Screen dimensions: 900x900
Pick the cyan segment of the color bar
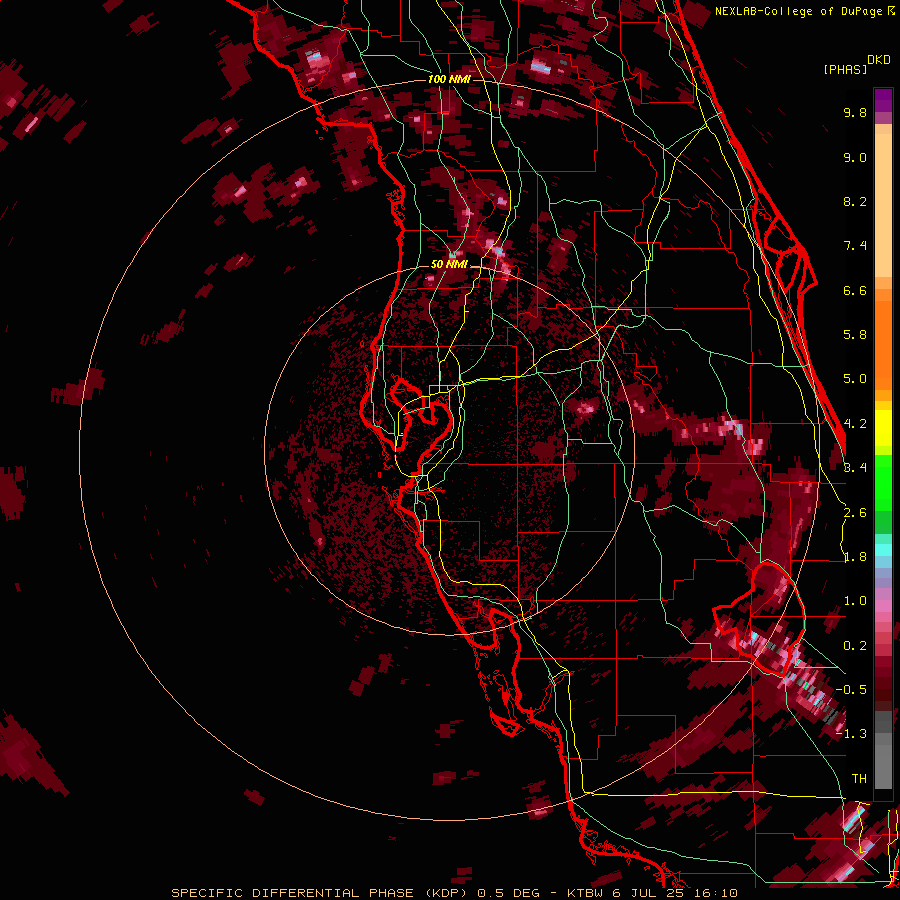(x=883, y=550)
